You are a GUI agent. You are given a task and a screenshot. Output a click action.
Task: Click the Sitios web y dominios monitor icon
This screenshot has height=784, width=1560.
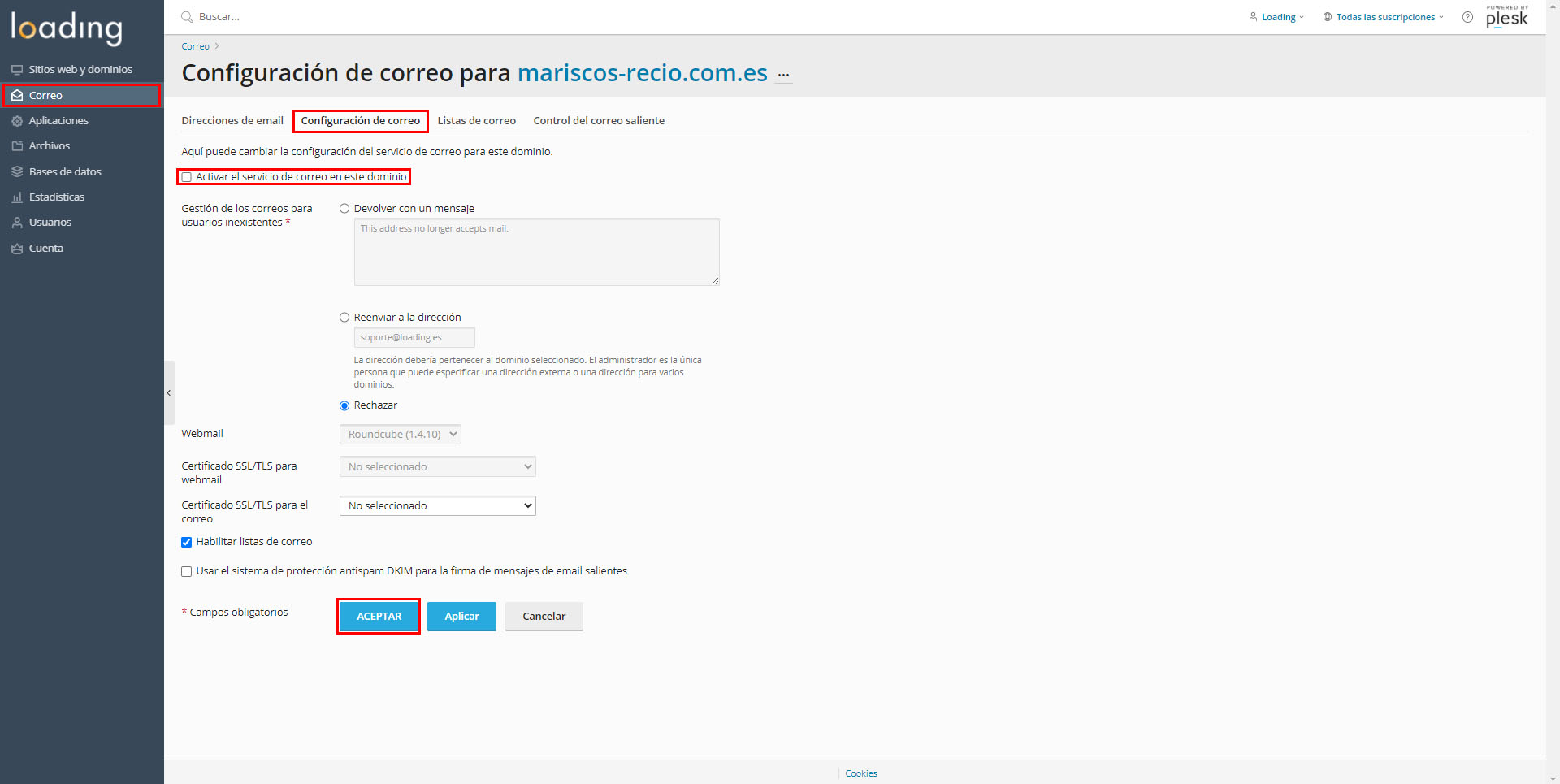pyautogui.click(x=17, y=70)
